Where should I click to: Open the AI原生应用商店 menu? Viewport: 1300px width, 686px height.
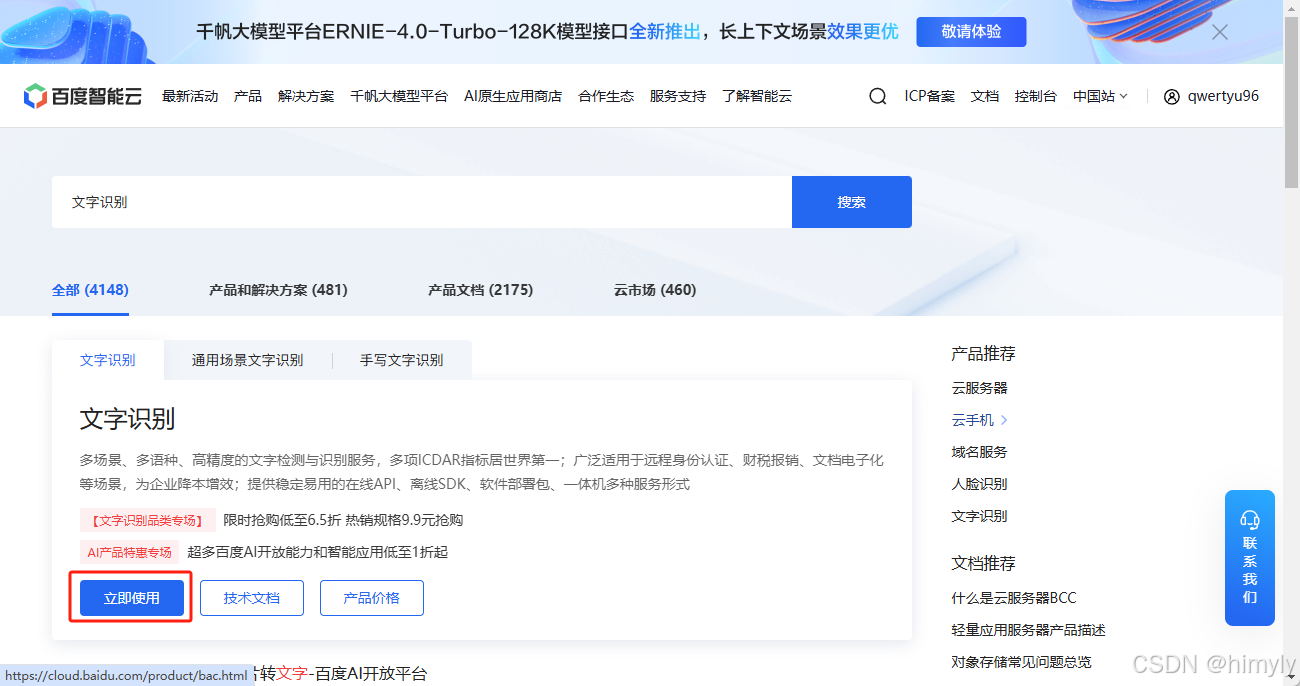coord(513,96)
